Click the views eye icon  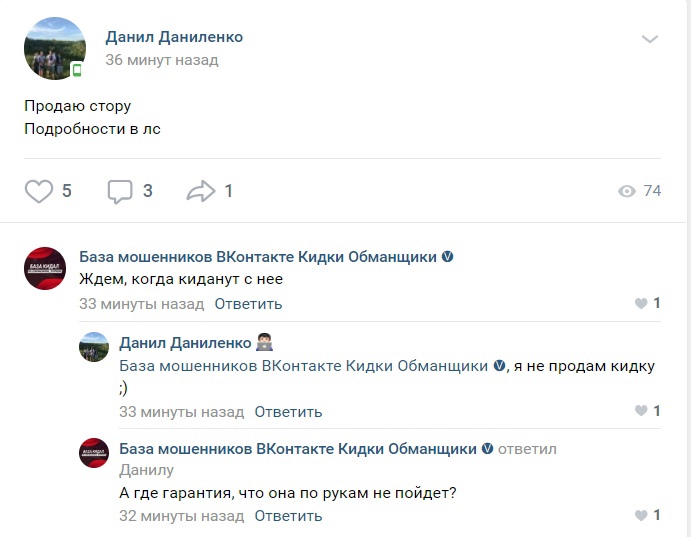(x=627, y=191)
